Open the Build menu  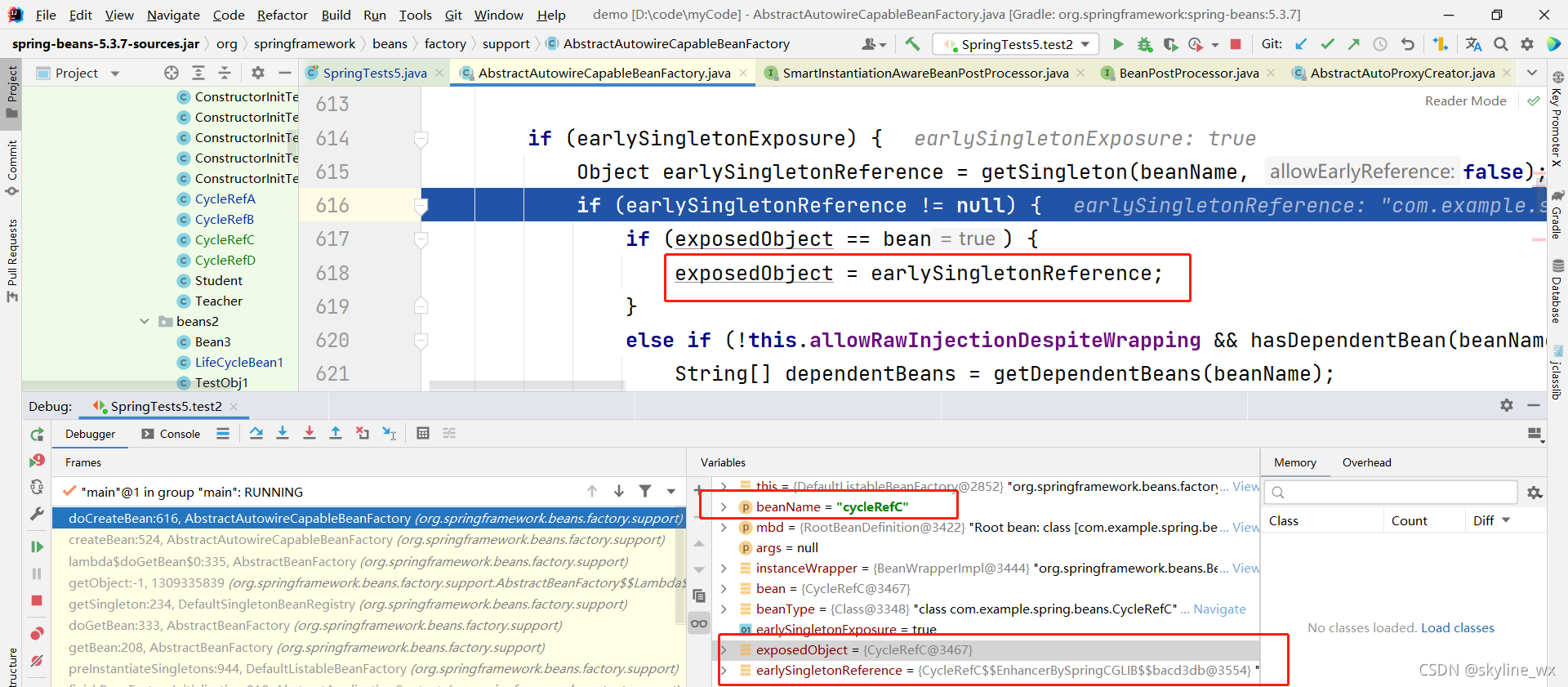(336, 15)
